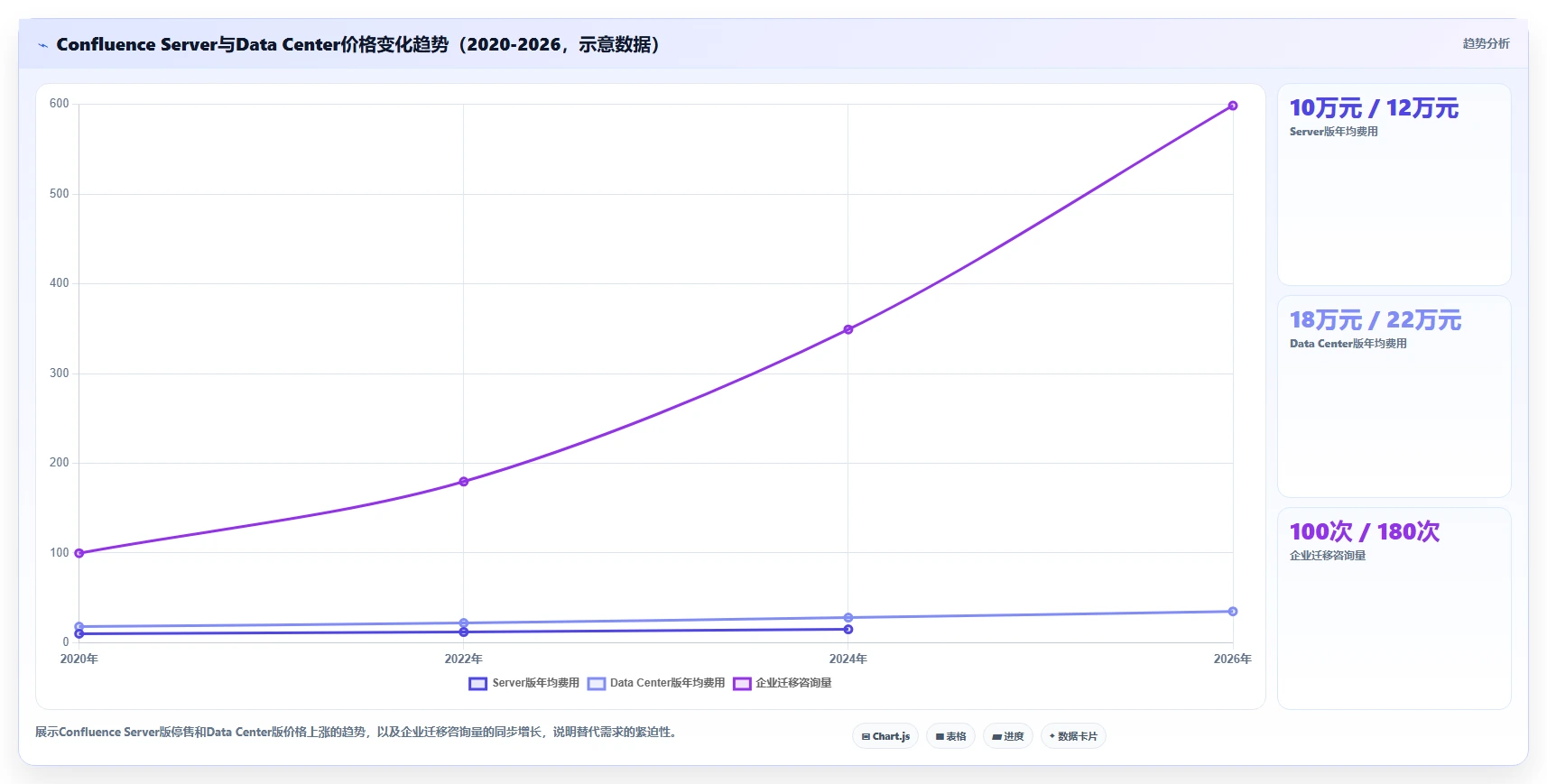Click the 10万元 / 12万元 card value

coord(1374,108)
